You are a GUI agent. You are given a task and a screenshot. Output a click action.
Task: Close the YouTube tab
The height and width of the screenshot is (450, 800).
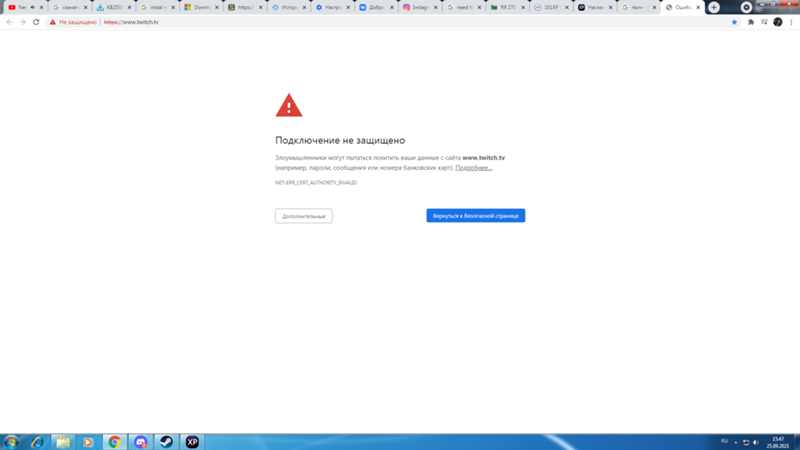(42, 7)
